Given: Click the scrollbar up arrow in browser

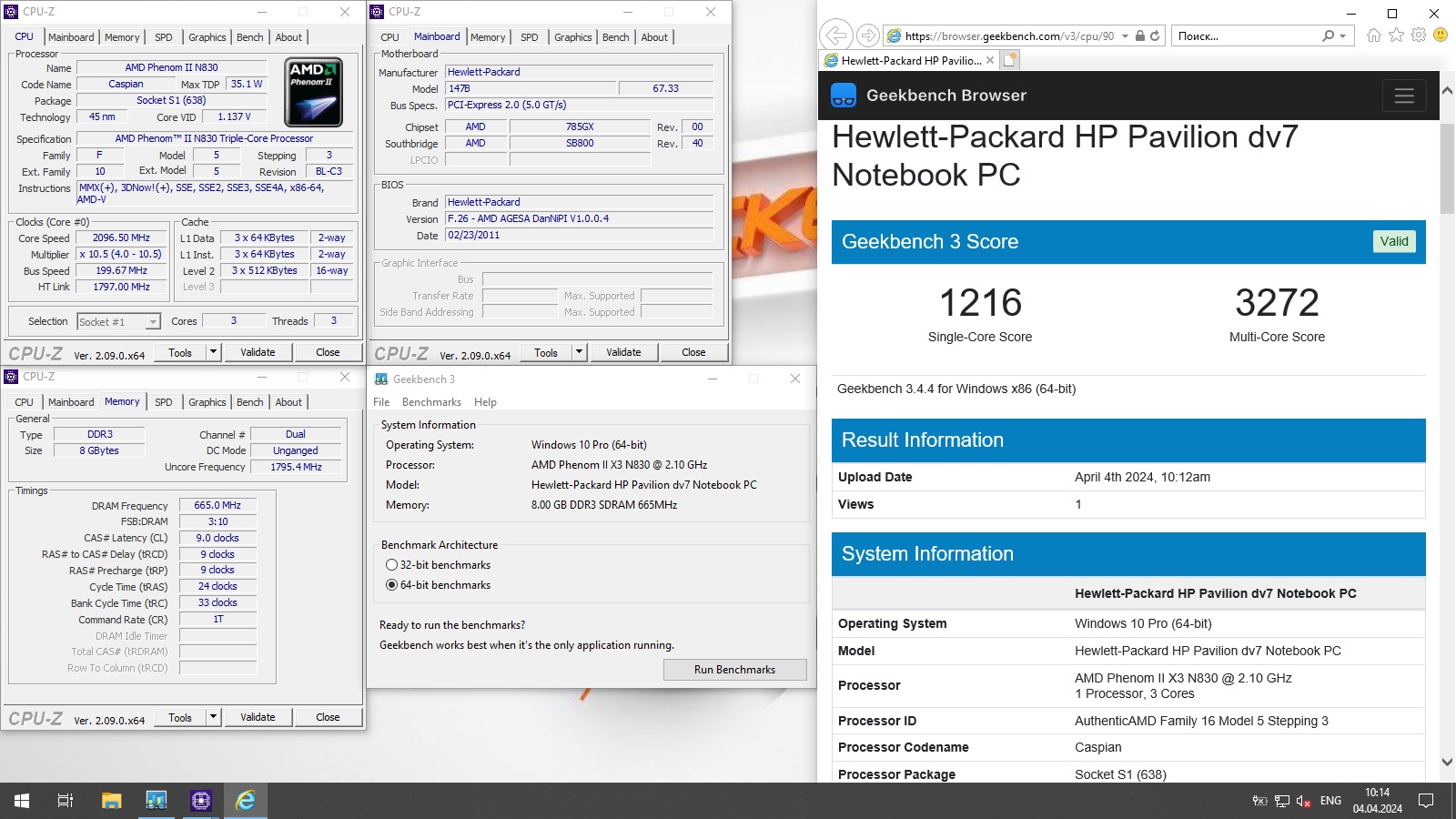Looking at the screenshot, I should point(1447,91).
